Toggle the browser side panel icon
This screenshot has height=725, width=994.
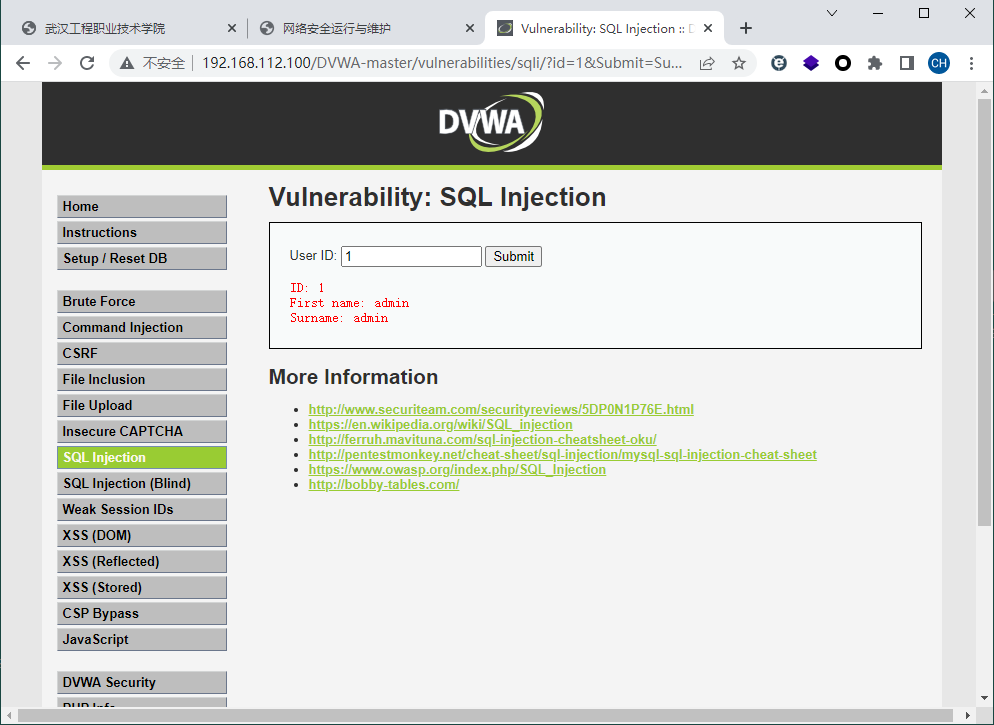pos(907,63)
